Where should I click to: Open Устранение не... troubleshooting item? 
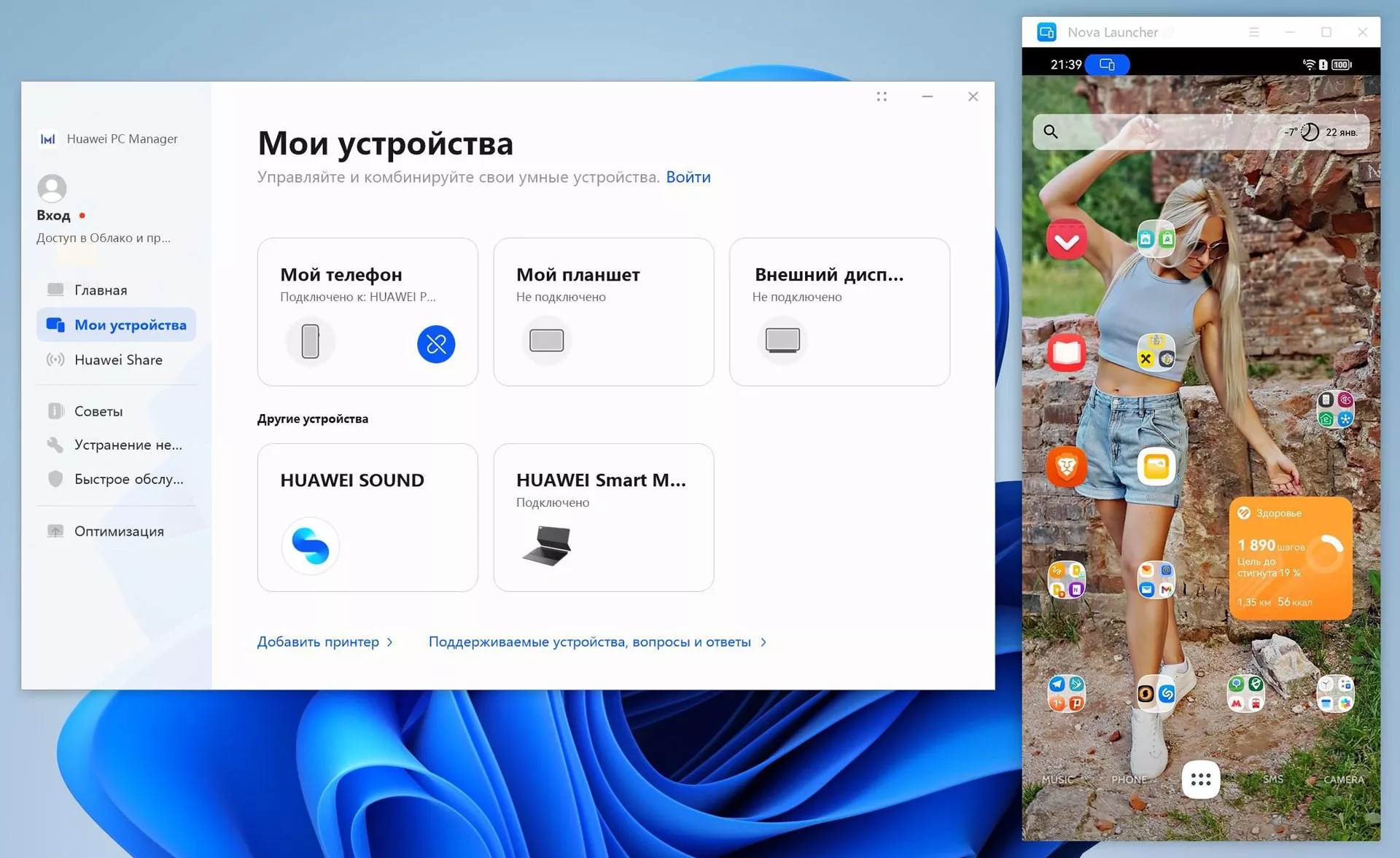pos(116,445)
